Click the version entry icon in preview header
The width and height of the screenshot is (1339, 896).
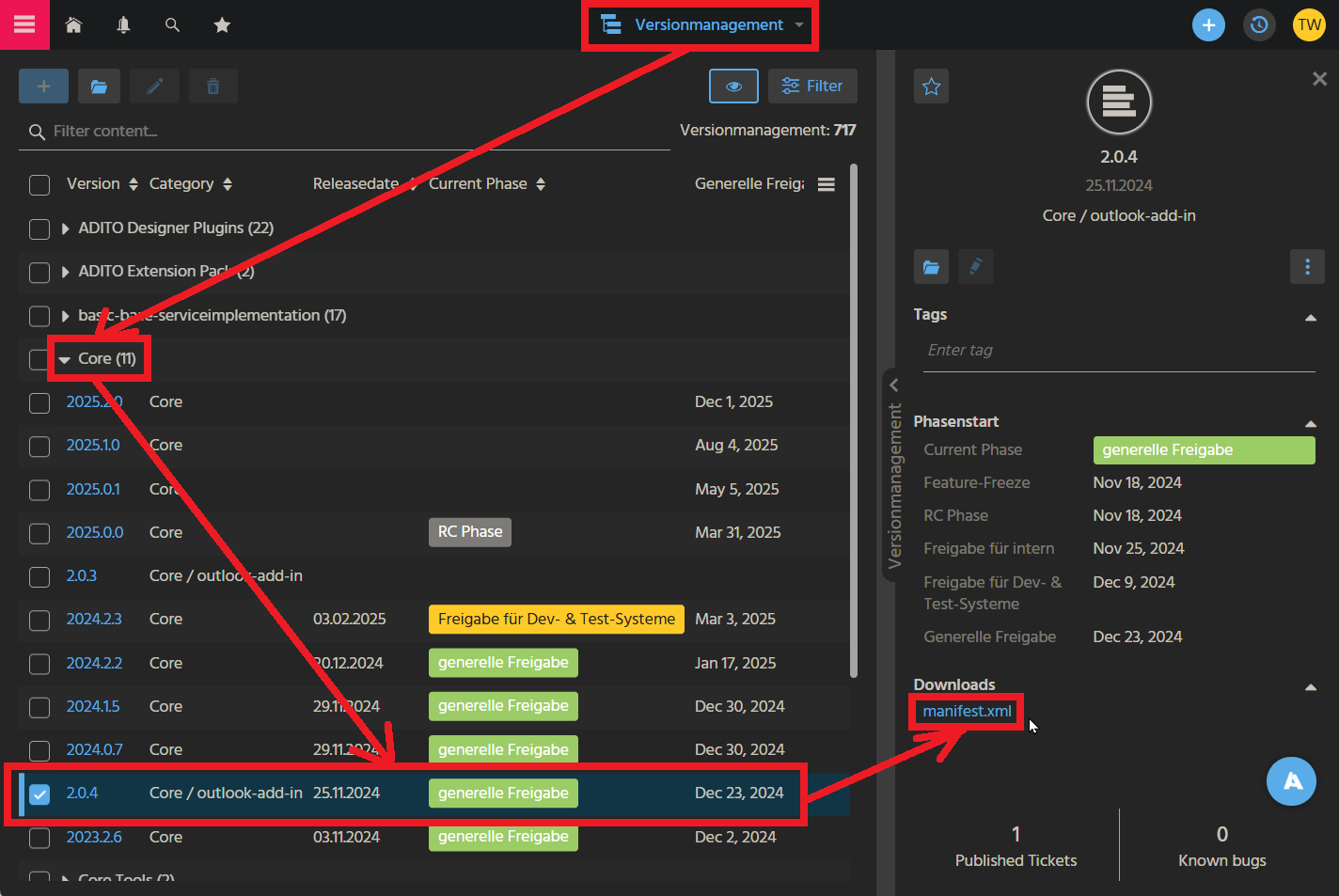coord(1119,102)
